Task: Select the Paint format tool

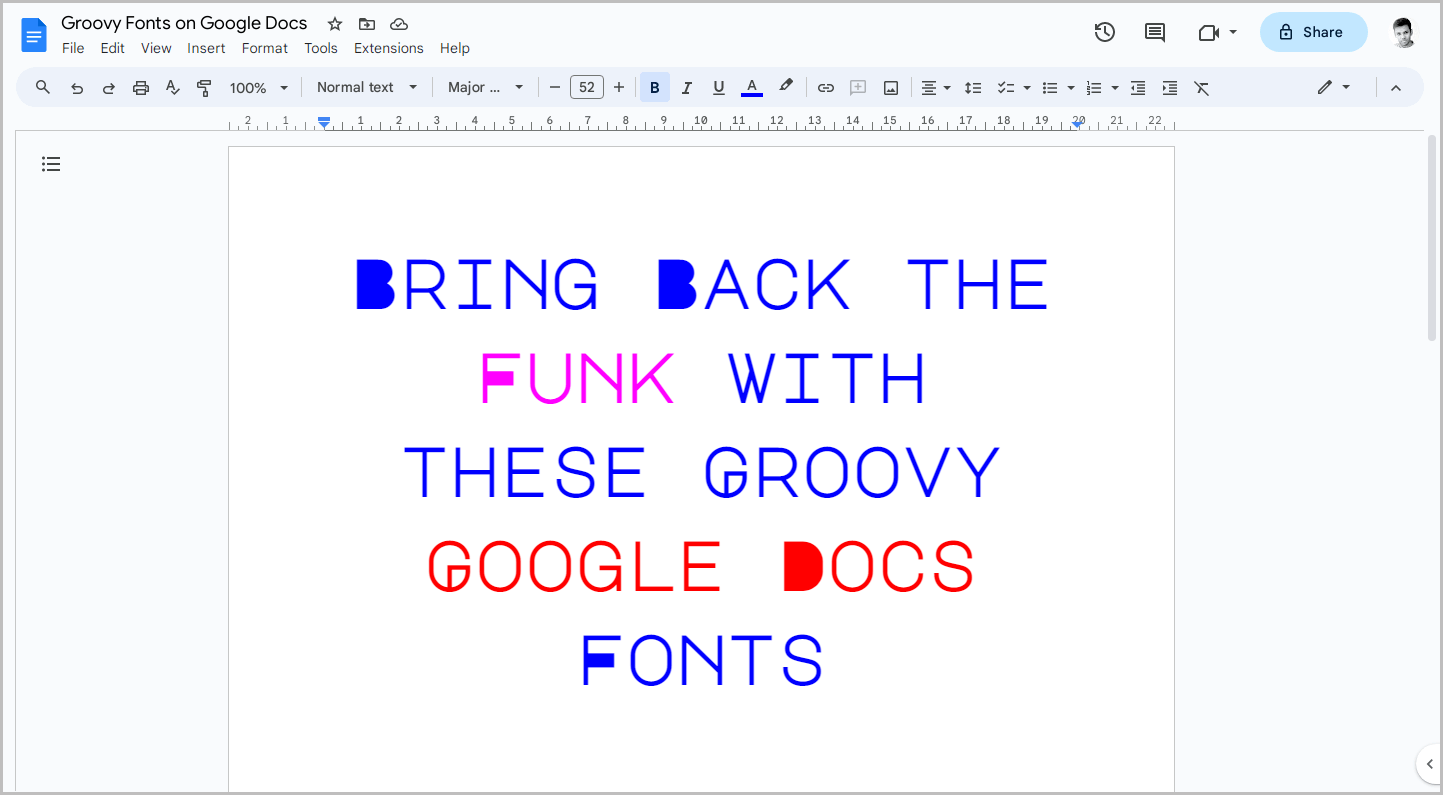Action: pyautogui.click(x=204, y=87)
